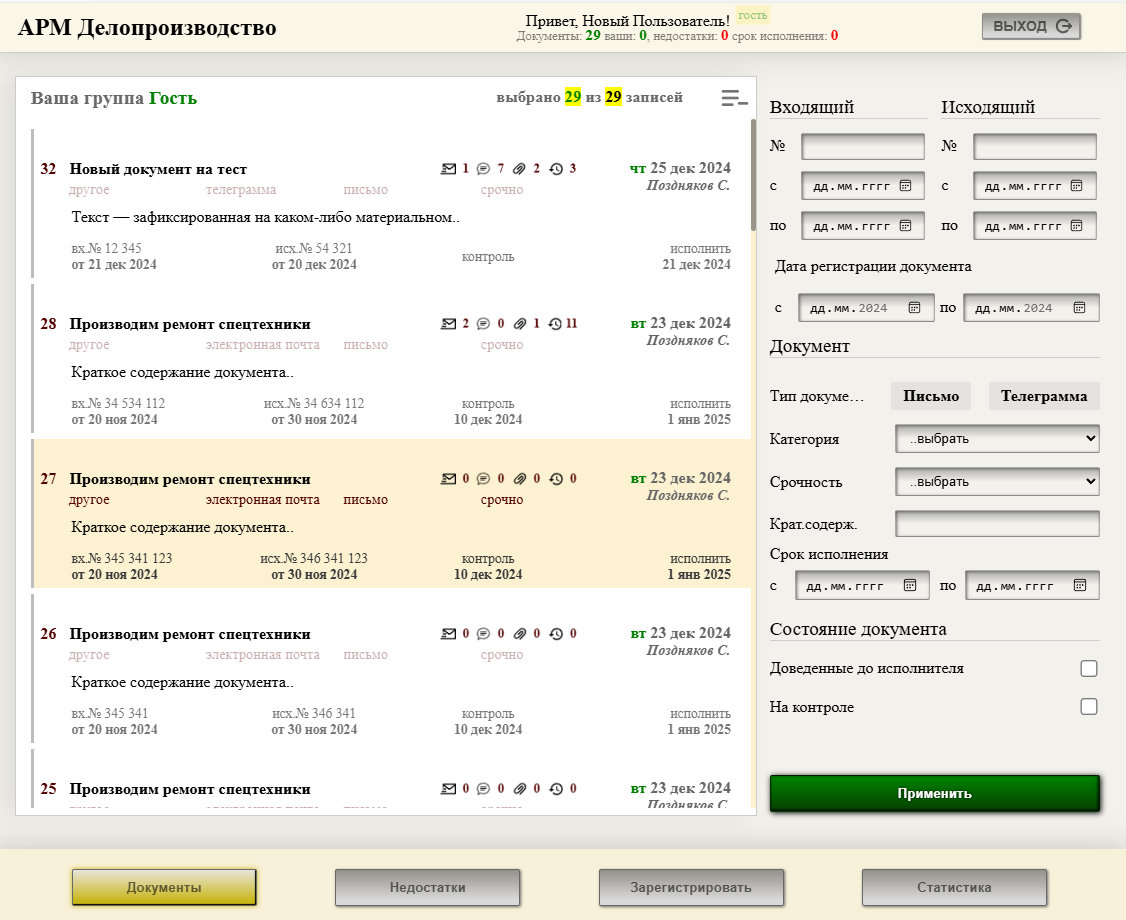This screenshot has width=1126, height=920.
Task: Open calendar for registration date 'с' field
Action: pos(914,308)
